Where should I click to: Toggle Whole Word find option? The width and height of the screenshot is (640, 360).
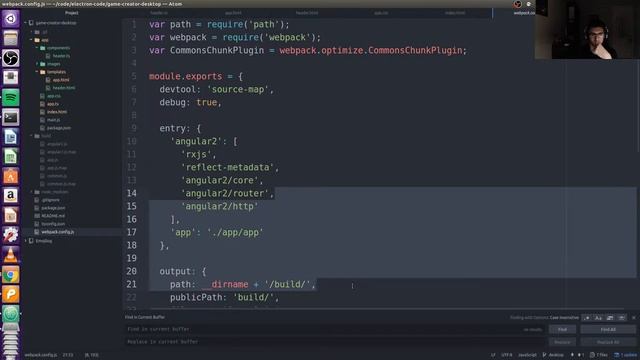pyautogui.click(x=621, y=318)
